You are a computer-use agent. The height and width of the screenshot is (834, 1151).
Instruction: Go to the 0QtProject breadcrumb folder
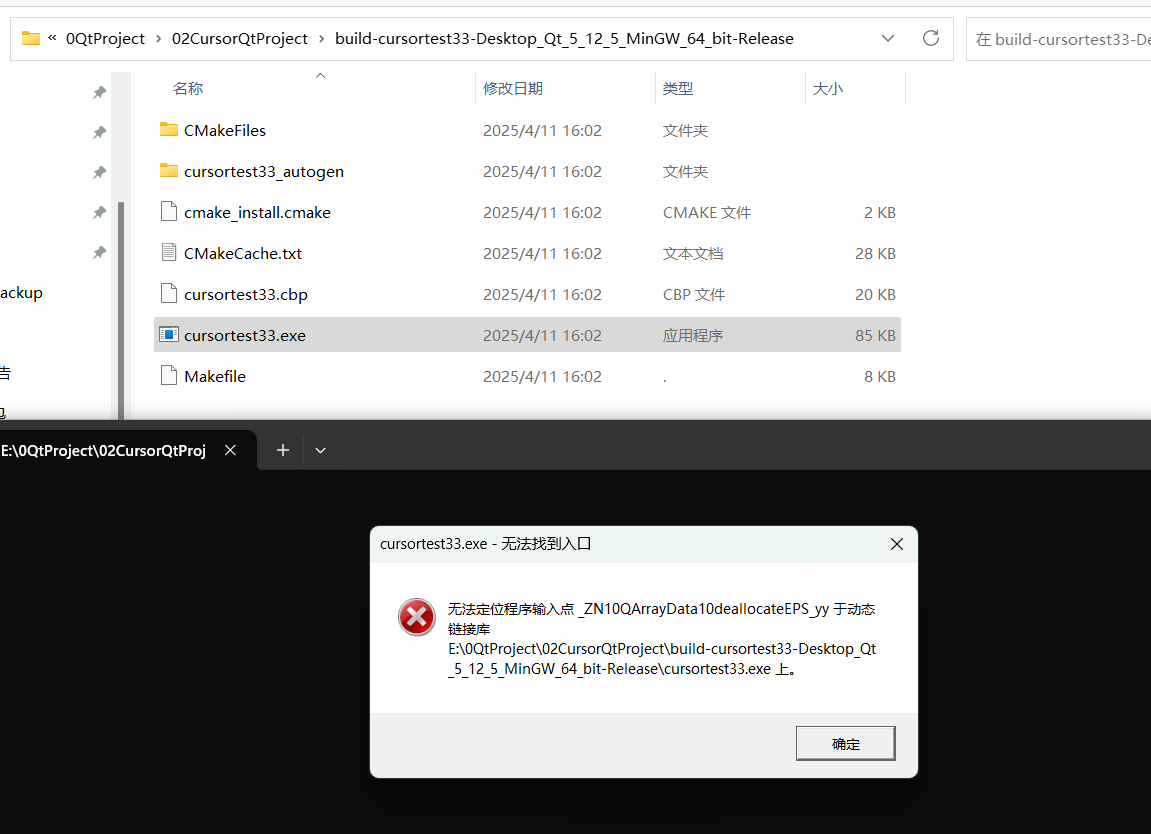pos(105,38)
